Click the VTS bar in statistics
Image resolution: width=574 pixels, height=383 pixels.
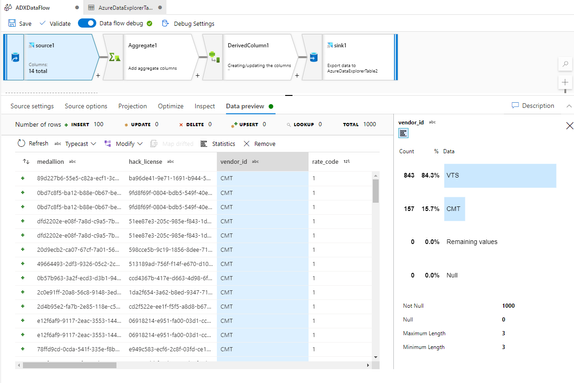500,176
